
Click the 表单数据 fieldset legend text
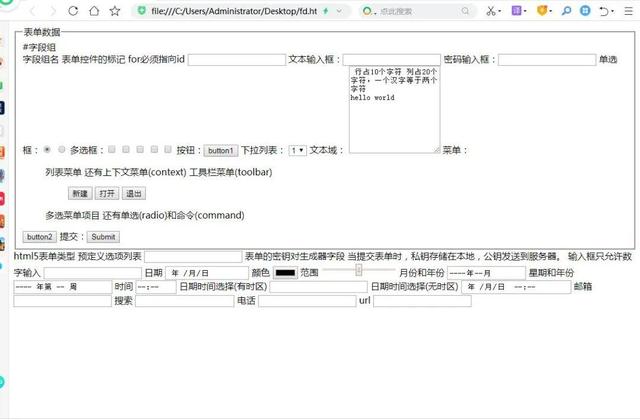point(42,32)
